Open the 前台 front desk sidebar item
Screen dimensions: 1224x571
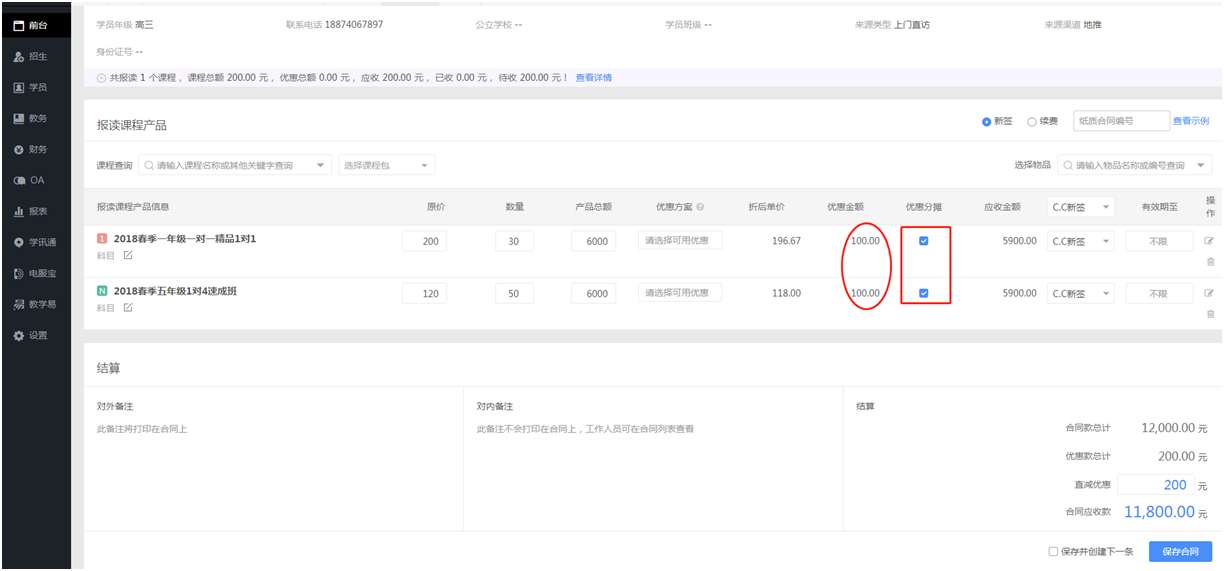click(x=36, y=25)
